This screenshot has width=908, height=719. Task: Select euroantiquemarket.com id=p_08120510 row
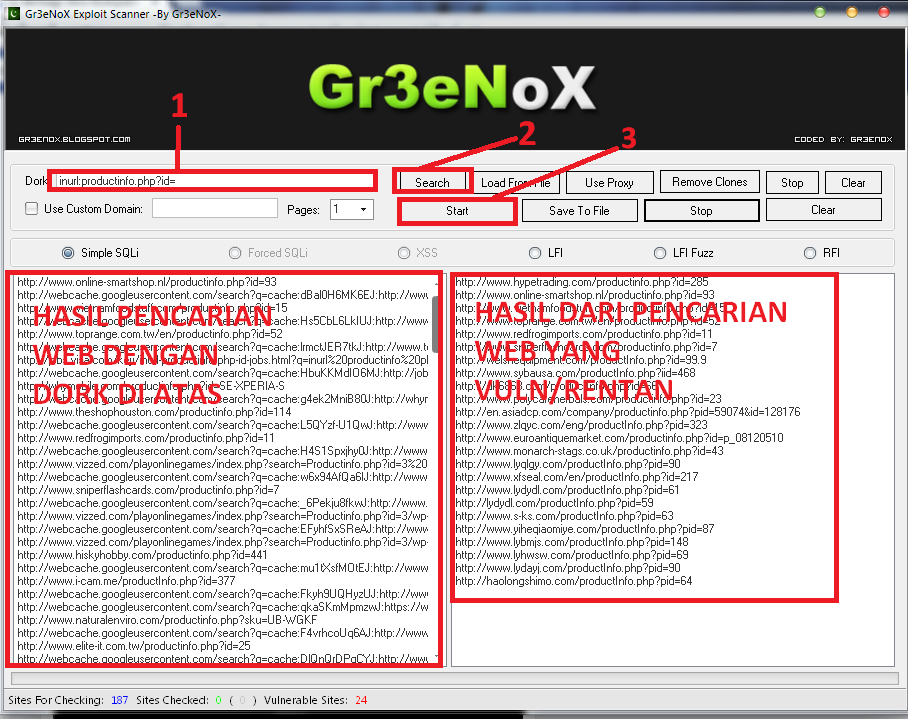[620, 438]
